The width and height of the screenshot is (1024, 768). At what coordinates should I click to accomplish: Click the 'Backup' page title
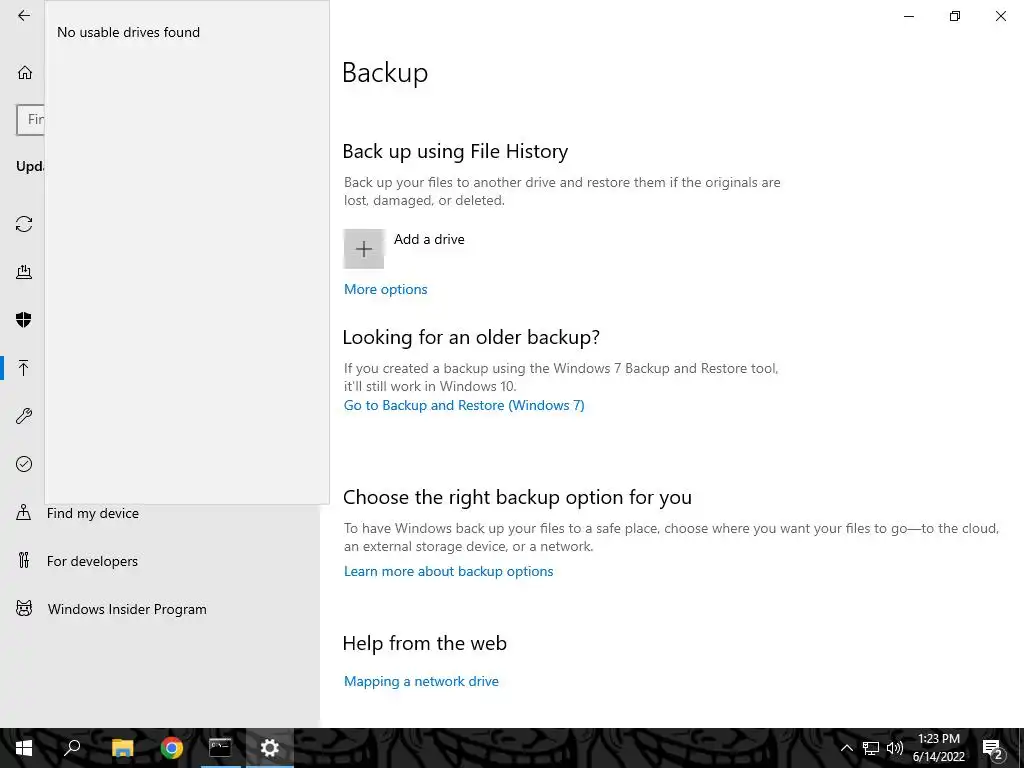[385, 72]
